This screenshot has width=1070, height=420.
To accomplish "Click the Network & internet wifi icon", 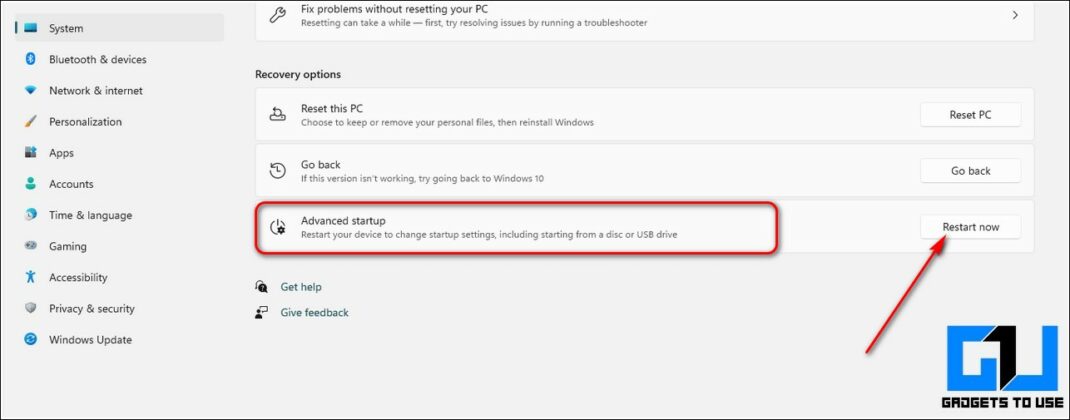I will (30, 91).
